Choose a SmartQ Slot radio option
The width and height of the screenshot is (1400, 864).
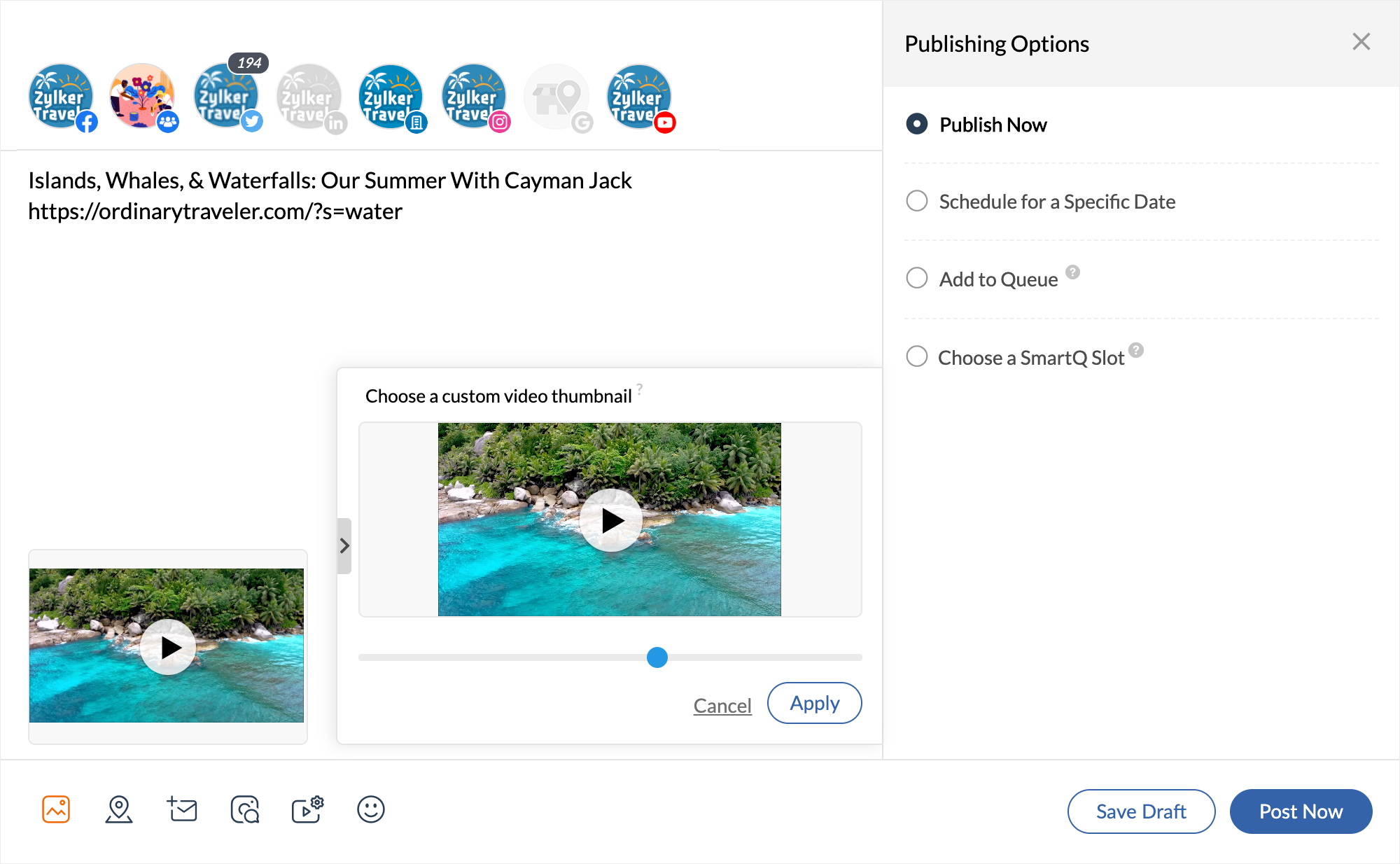tap(917, 356)
